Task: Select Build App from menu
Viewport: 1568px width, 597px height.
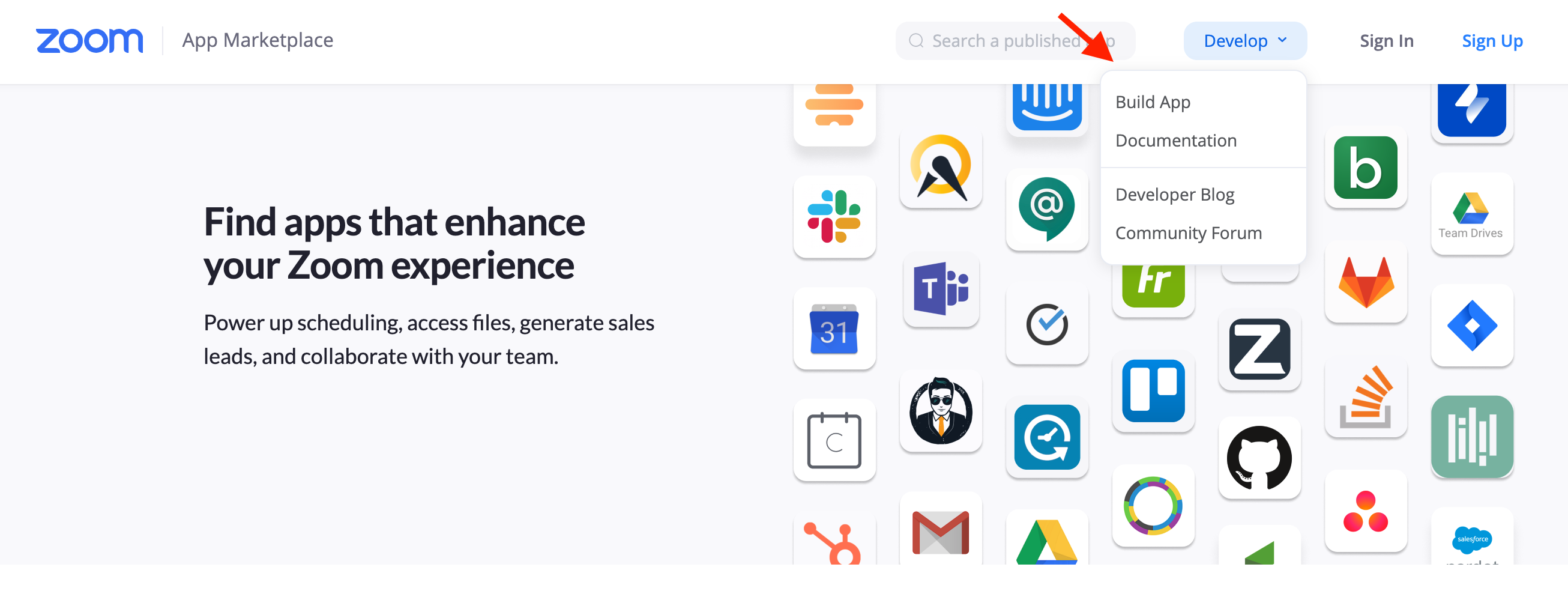Action: click(x=1153, y=102)
